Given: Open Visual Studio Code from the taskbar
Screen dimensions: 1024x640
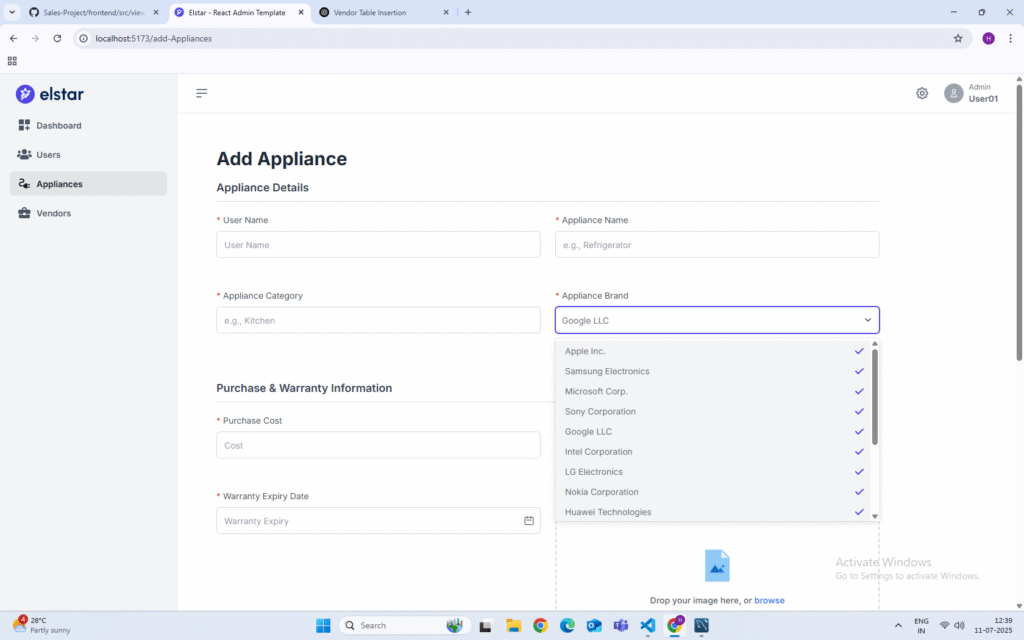Looking at the screenshot, I should click(647, 626).
